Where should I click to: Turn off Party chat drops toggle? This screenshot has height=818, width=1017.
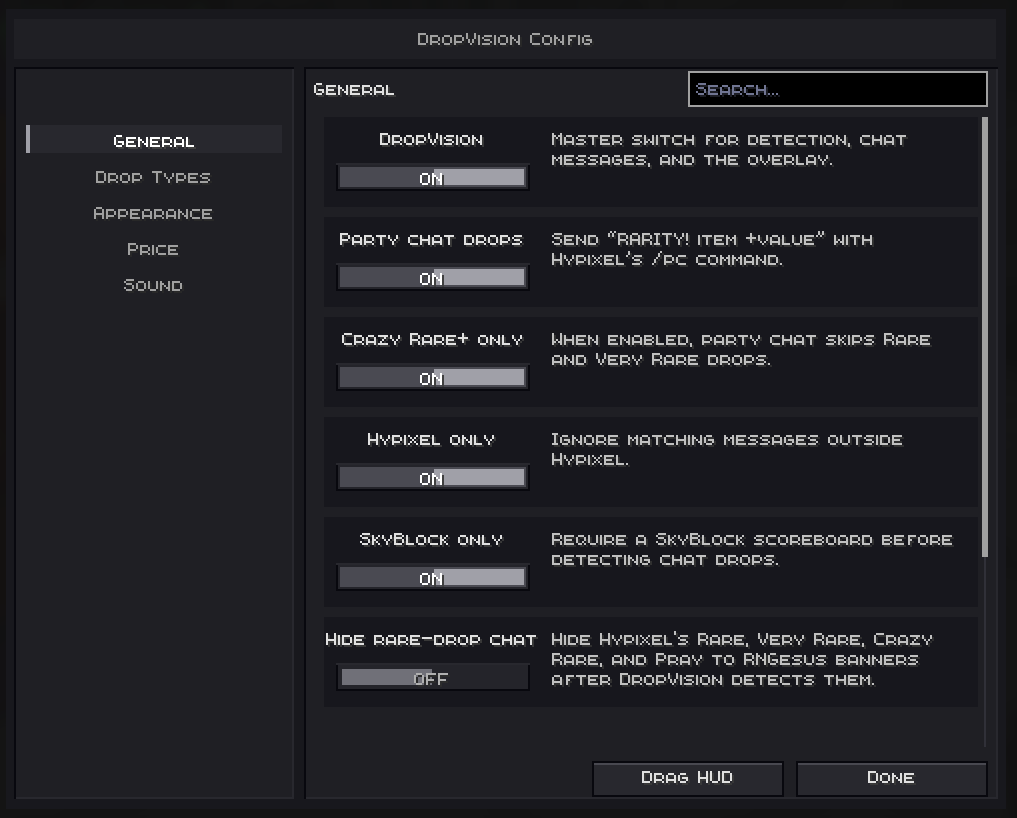(x=433, y=278)
